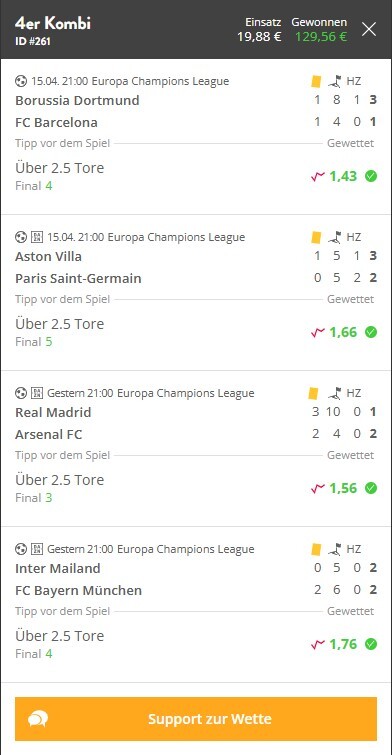Click the yellow card icon in Dortmund match header
Image resolution: width=392 pixels, height=755 pixels.
tap(316, 81)
